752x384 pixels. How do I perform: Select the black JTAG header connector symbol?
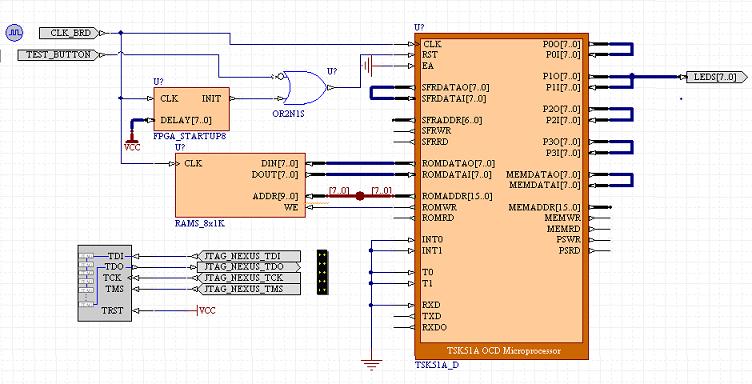click(323, 272)
